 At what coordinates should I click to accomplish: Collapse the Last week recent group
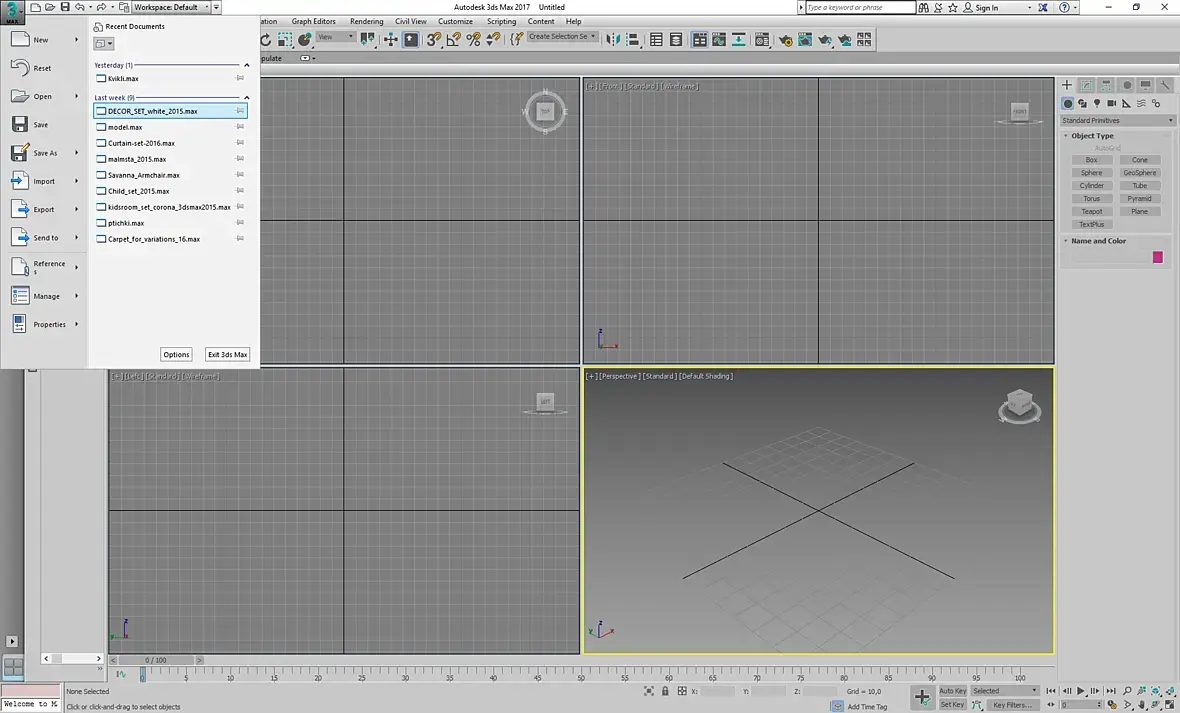[x=246, y=98]
